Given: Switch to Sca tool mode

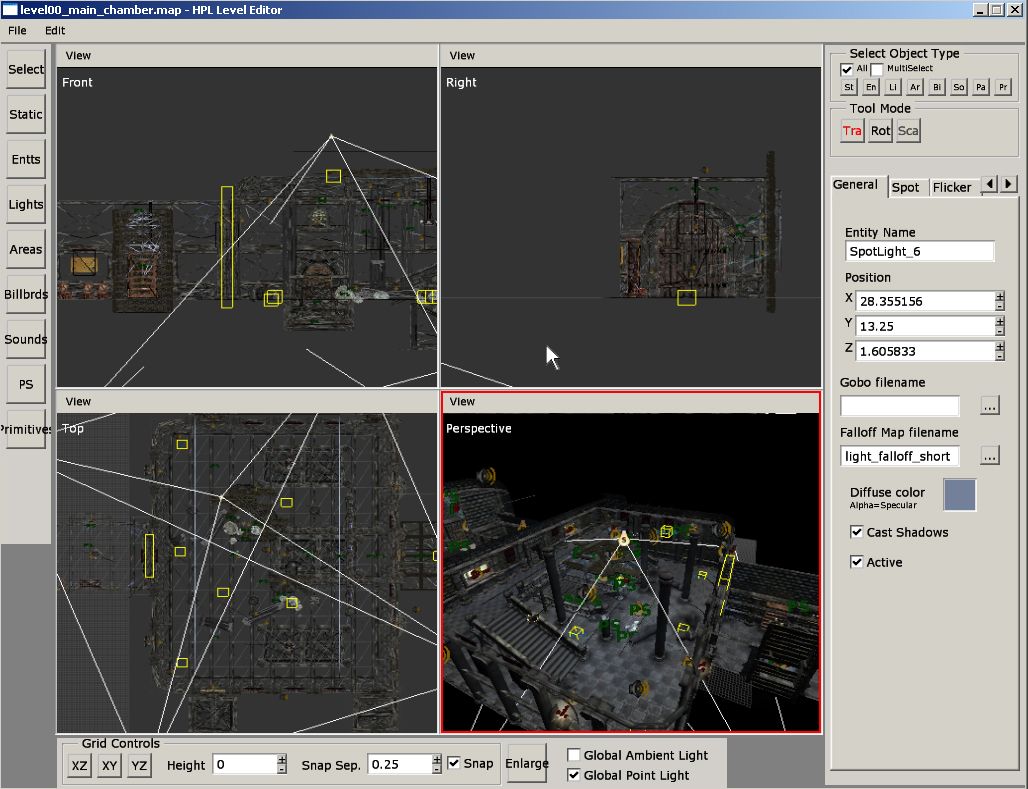Looking at the screenshot, I should click(x=908, y=131).
